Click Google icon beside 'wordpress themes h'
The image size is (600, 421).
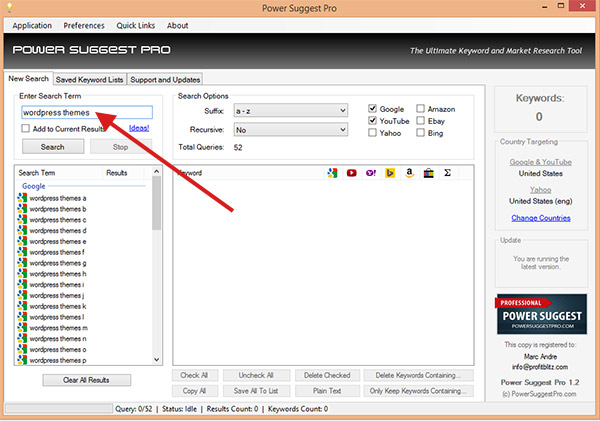(x=22, y=274)
